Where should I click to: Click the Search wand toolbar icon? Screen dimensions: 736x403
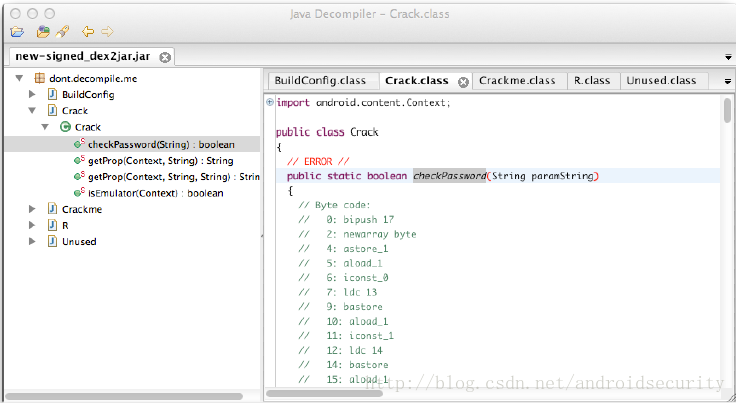(63, 32)
